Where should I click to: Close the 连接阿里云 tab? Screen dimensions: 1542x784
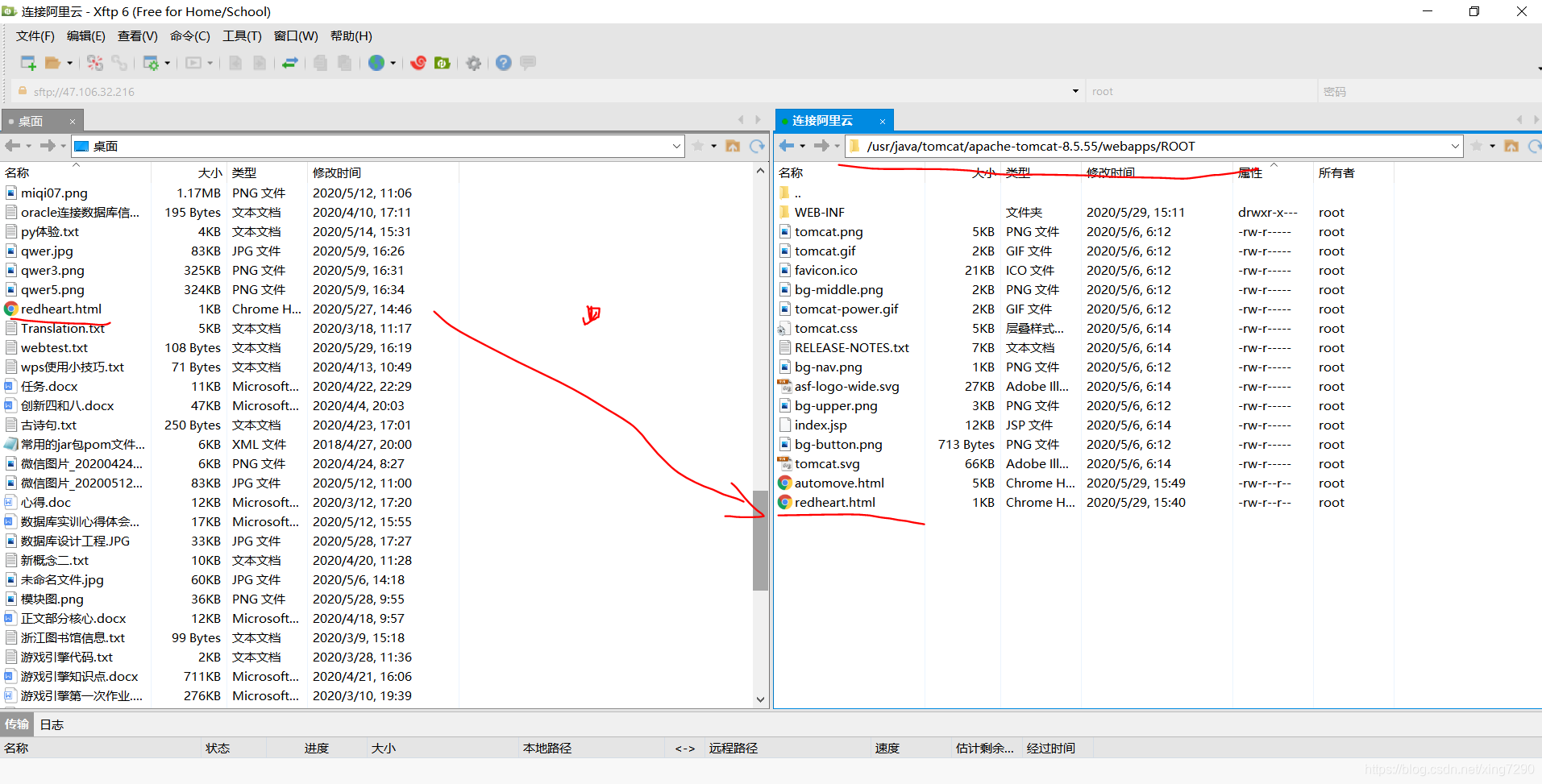[883, 122]
